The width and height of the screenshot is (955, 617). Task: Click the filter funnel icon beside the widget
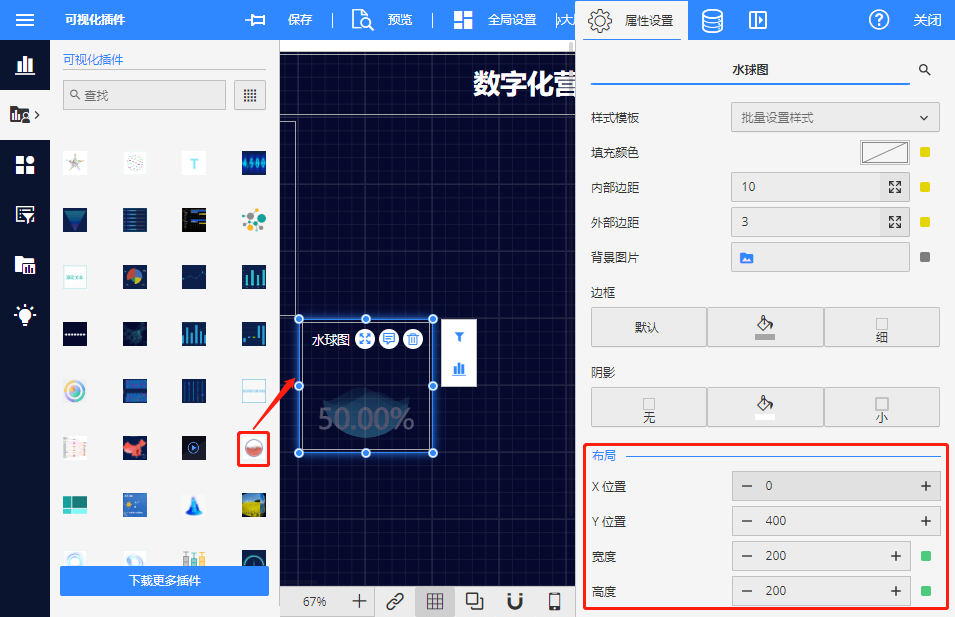click(459, 337)
